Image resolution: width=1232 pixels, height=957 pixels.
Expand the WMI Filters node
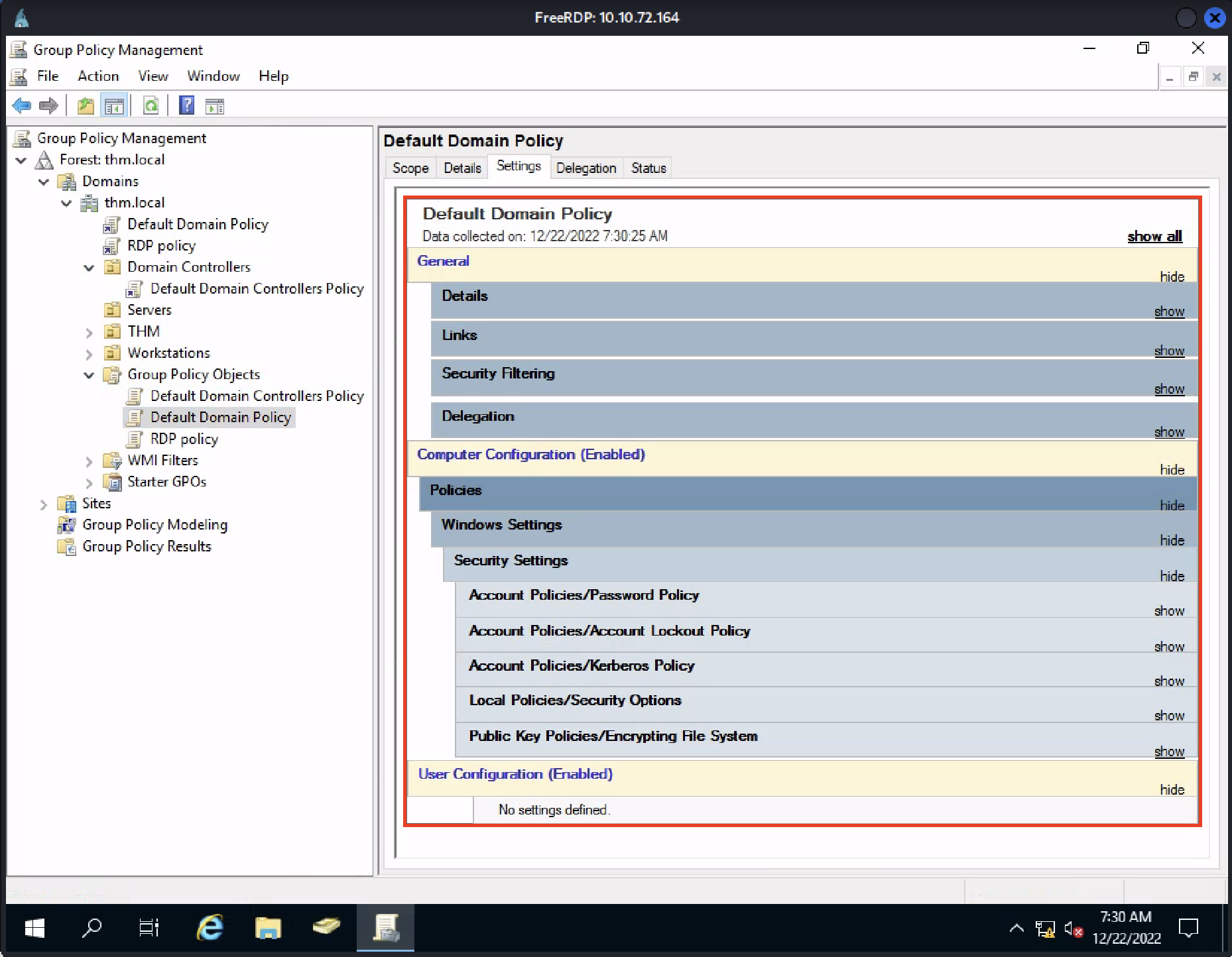click(89, 461)
